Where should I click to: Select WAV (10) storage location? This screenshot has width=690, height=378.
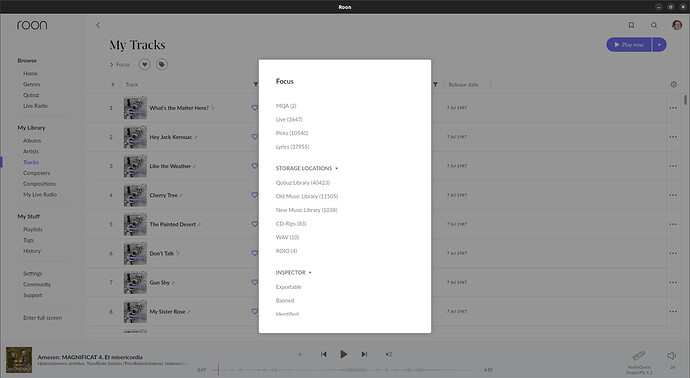[x=287, y=237]
